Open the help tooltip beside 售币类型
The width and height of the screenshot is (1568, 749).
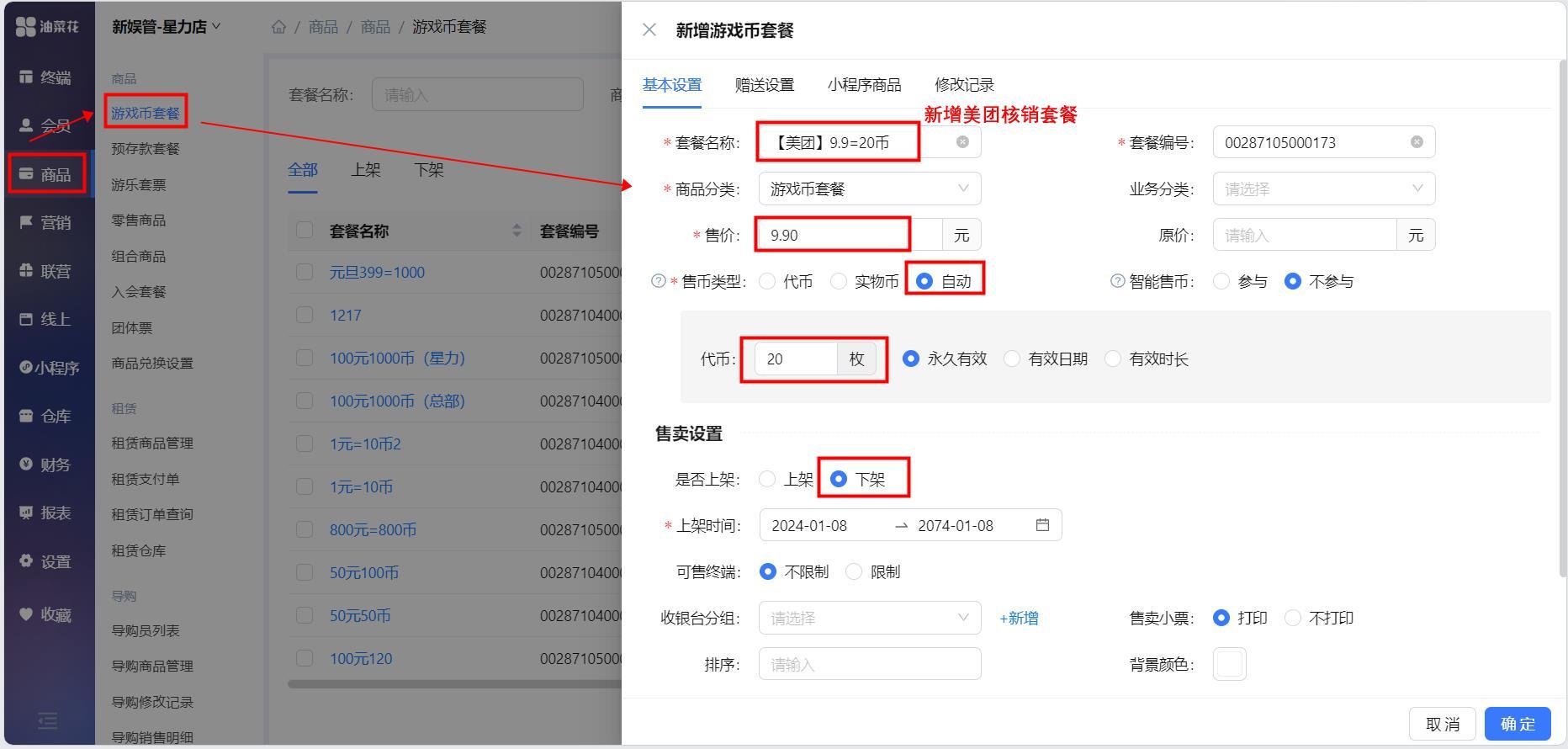(x=659, y=281)
